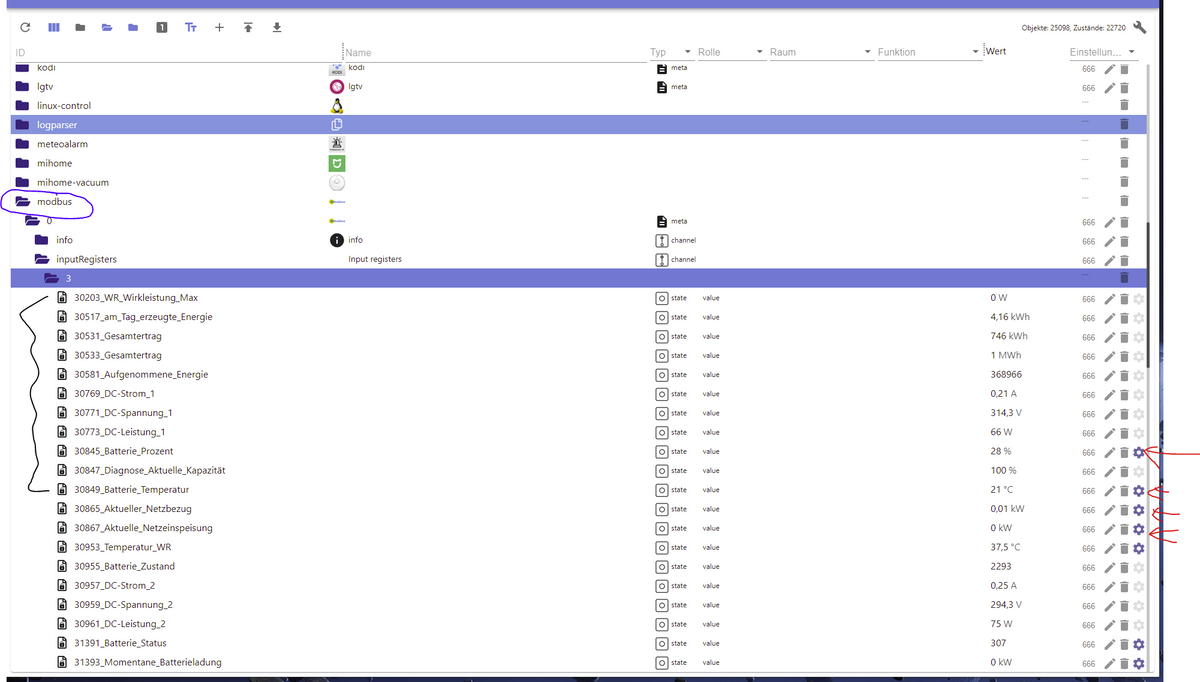Click greyed gear for 30517_am_Tag_erzeugte_Energie
Viewport: 1200px width, 682px height.
[1138, 317]
